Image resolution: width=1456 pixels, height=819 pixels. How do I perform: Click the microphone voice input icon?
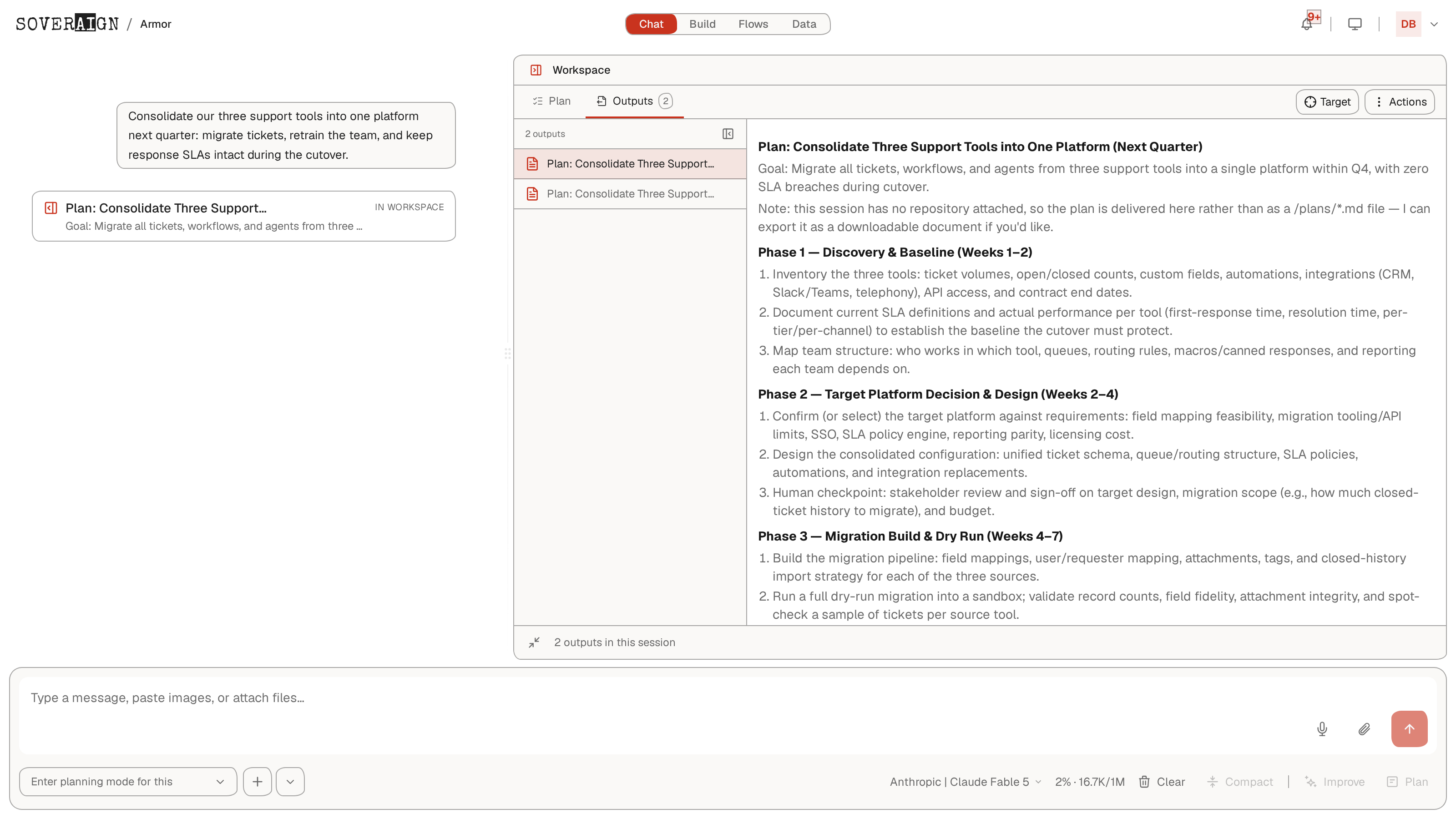pos(1322,728)
